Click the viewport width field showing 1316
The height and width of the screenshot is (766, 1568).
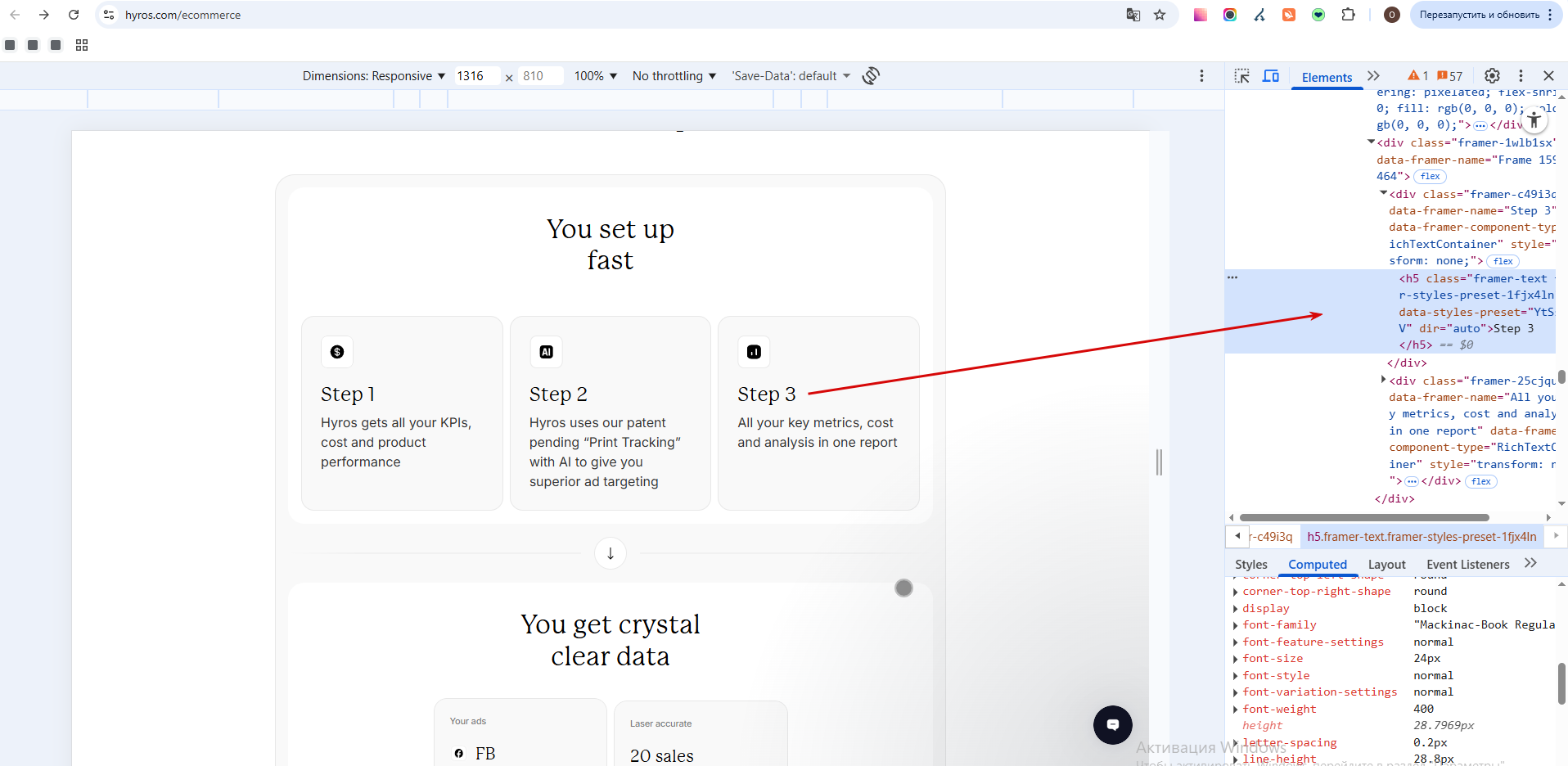[476, 76]
